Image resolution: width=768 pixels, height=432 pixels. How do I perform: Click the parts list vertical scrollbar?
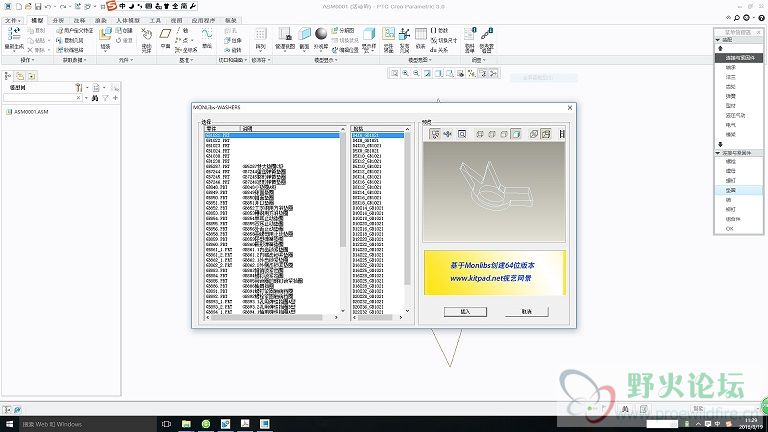coord(343,189)
